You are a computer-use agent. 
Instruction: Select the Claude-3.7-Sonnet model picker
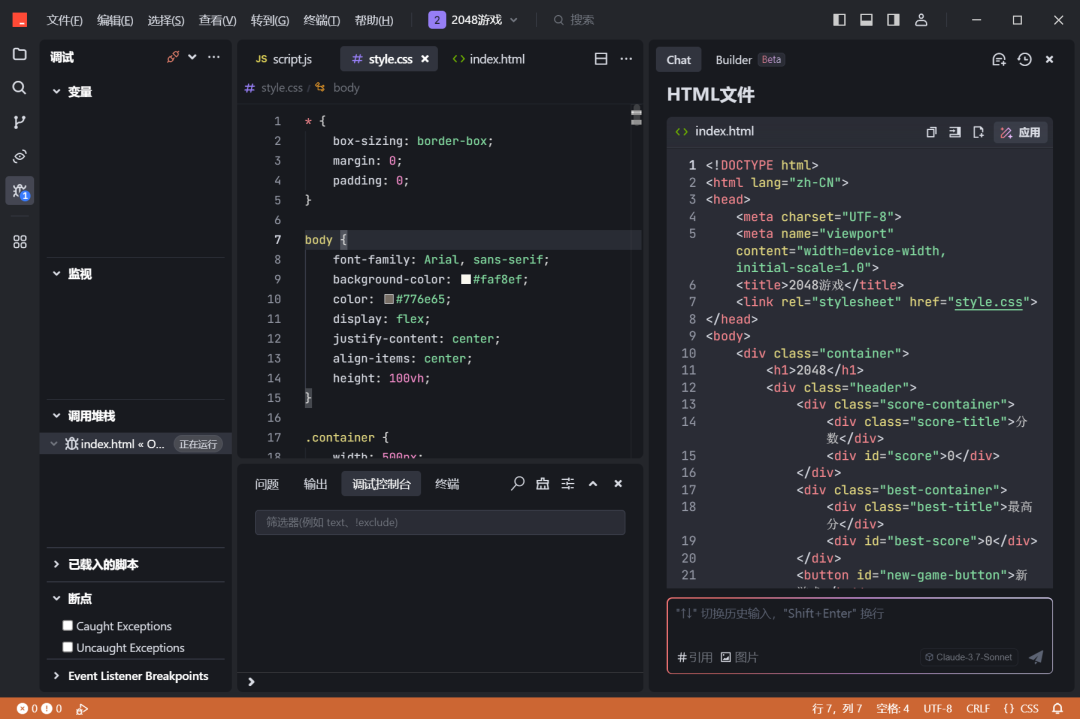968,657
